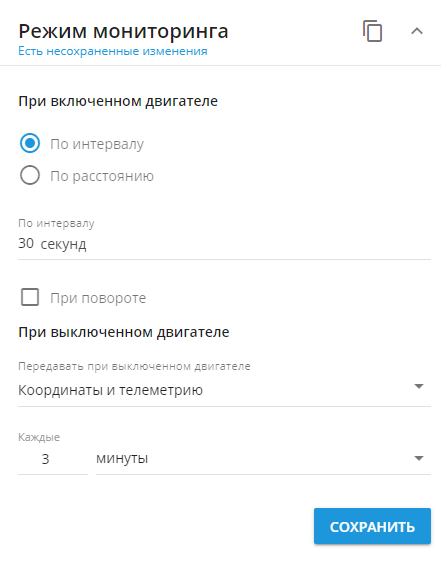This screenshot has height=563, width=441.
Task: Click the По расстоянию option label
Action: 102,176
